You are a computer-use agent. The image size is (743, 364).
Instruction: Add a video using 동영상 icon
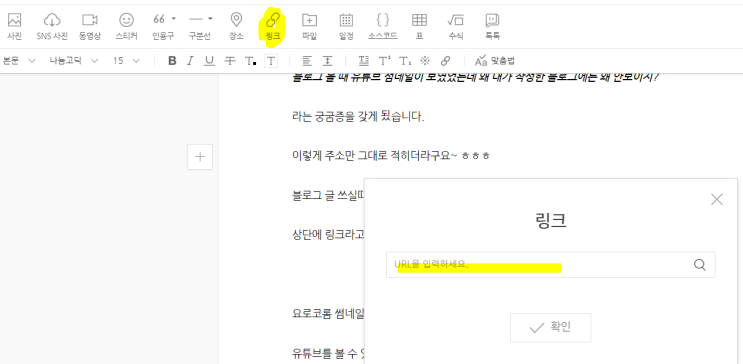click(x=90, y=26)
